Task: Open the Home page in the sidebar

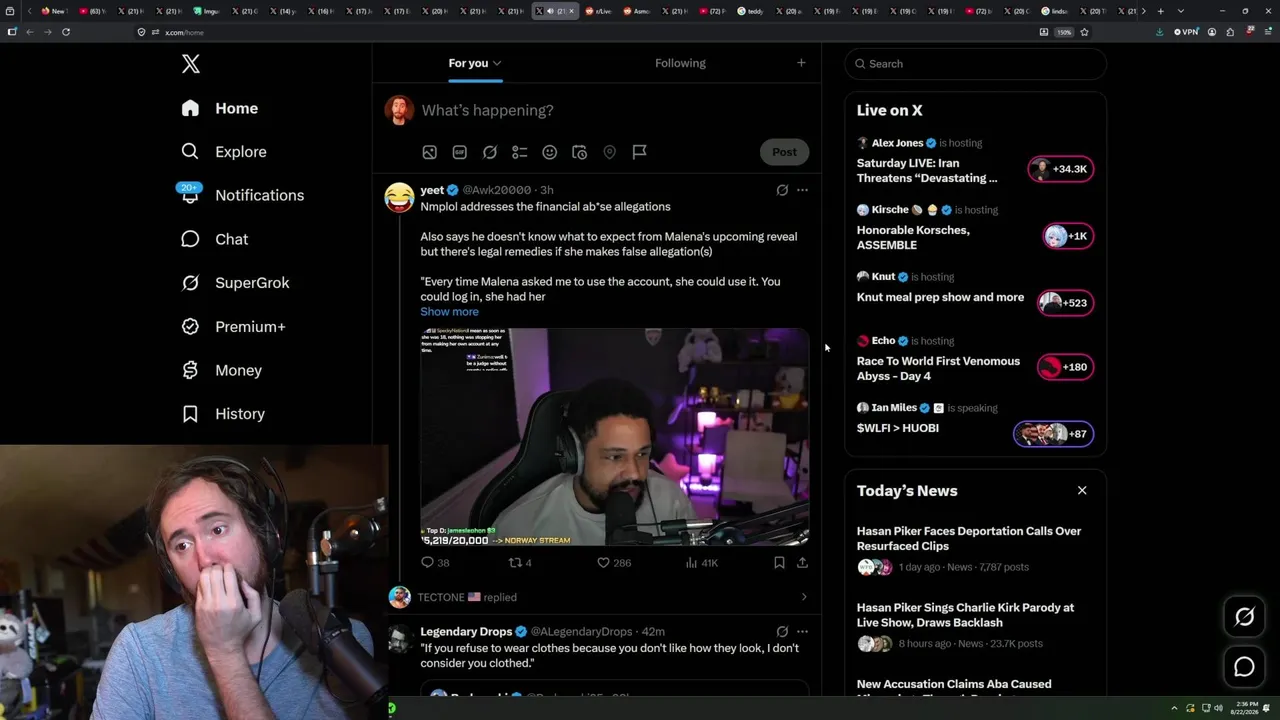Action: 220,108
